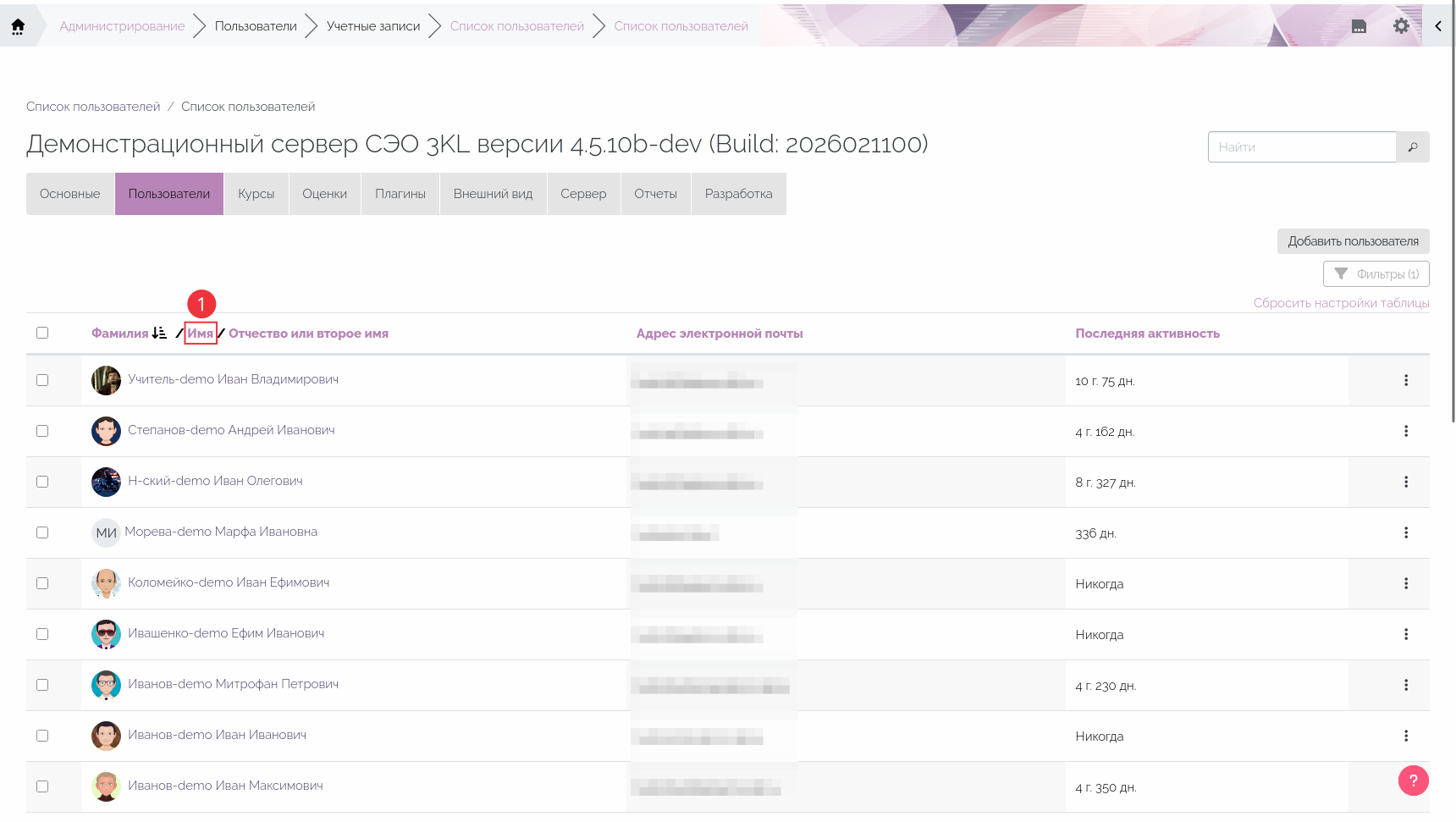Click into the Найти search field

point(1301,147)
